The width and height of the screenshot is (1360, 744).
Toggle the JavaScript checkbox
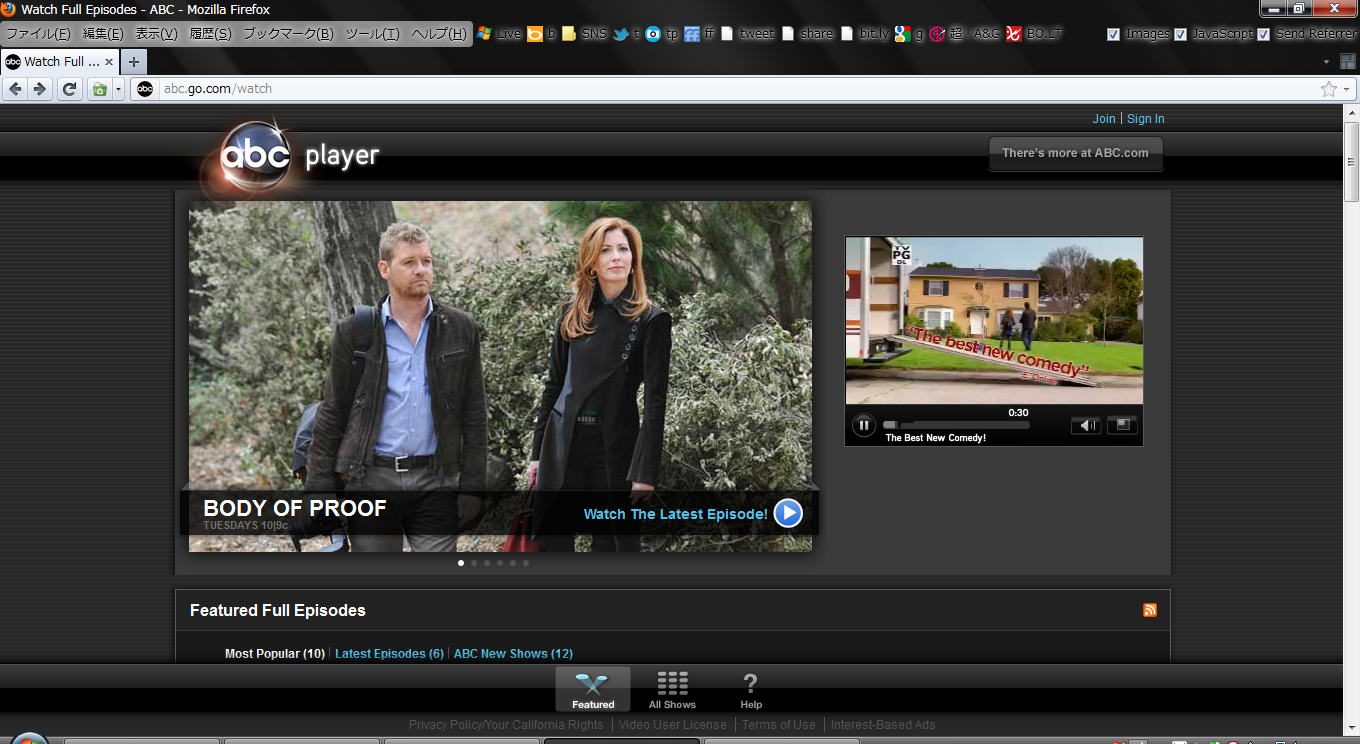[x=1181, y=34]
